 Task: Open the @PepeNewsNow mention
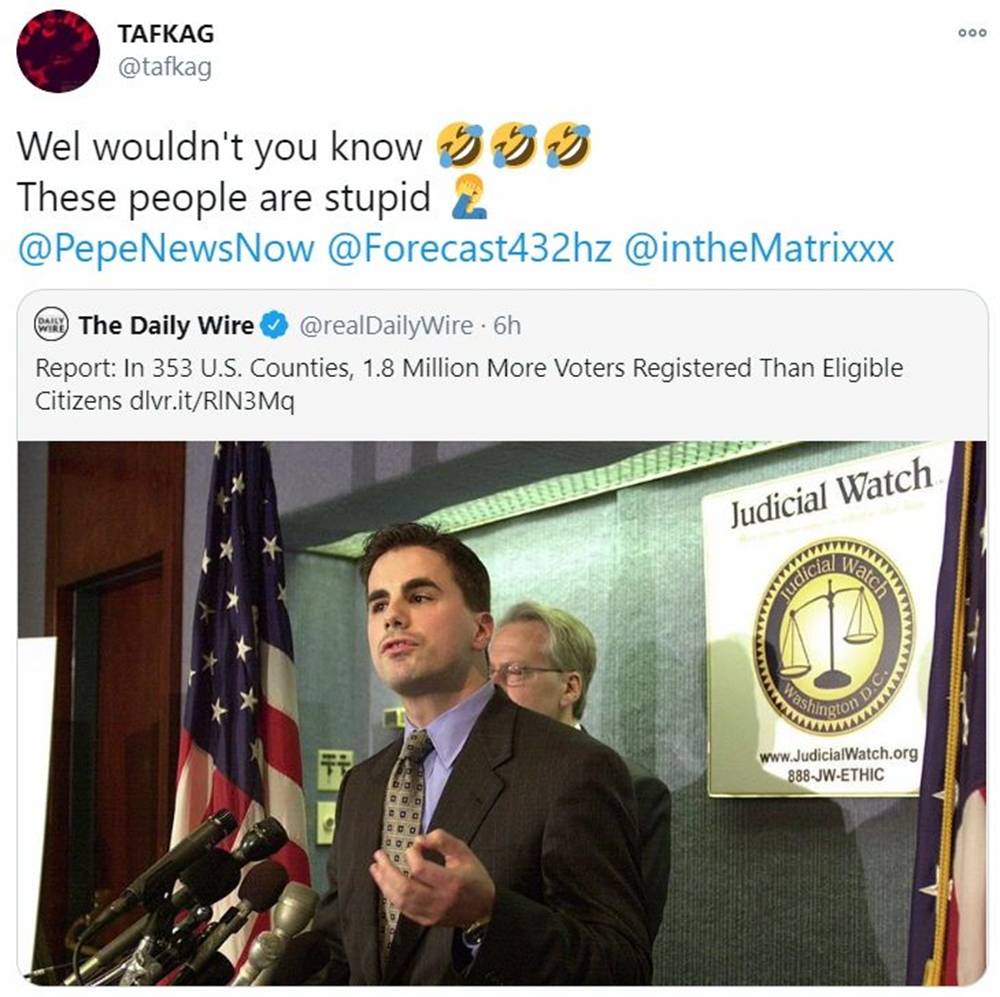point(166,248)
